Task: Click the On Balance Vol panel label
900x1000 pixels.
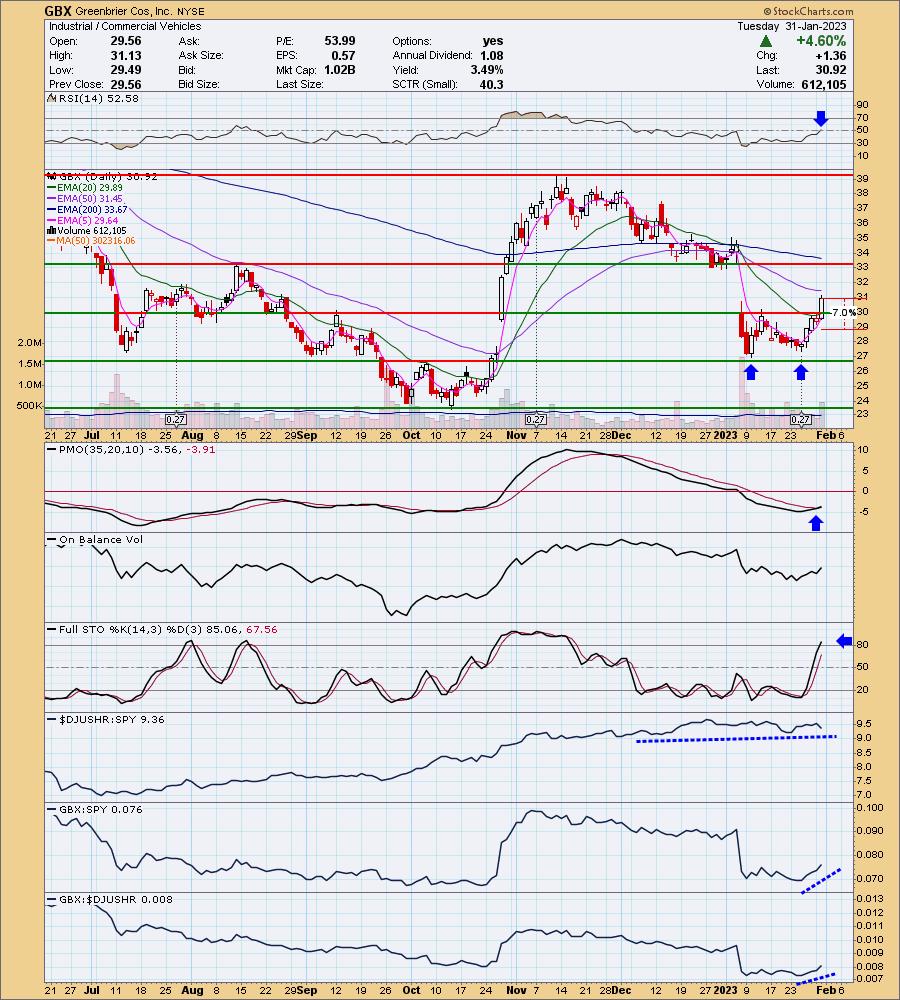Action: pos(96,540)
